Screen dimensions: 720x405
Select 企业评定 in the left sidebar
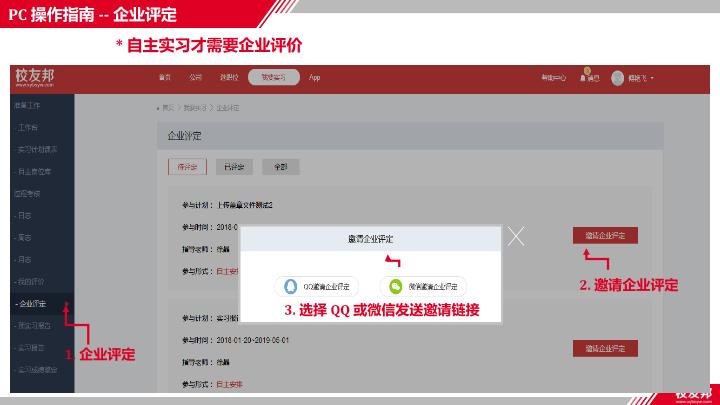coord(32,303)
